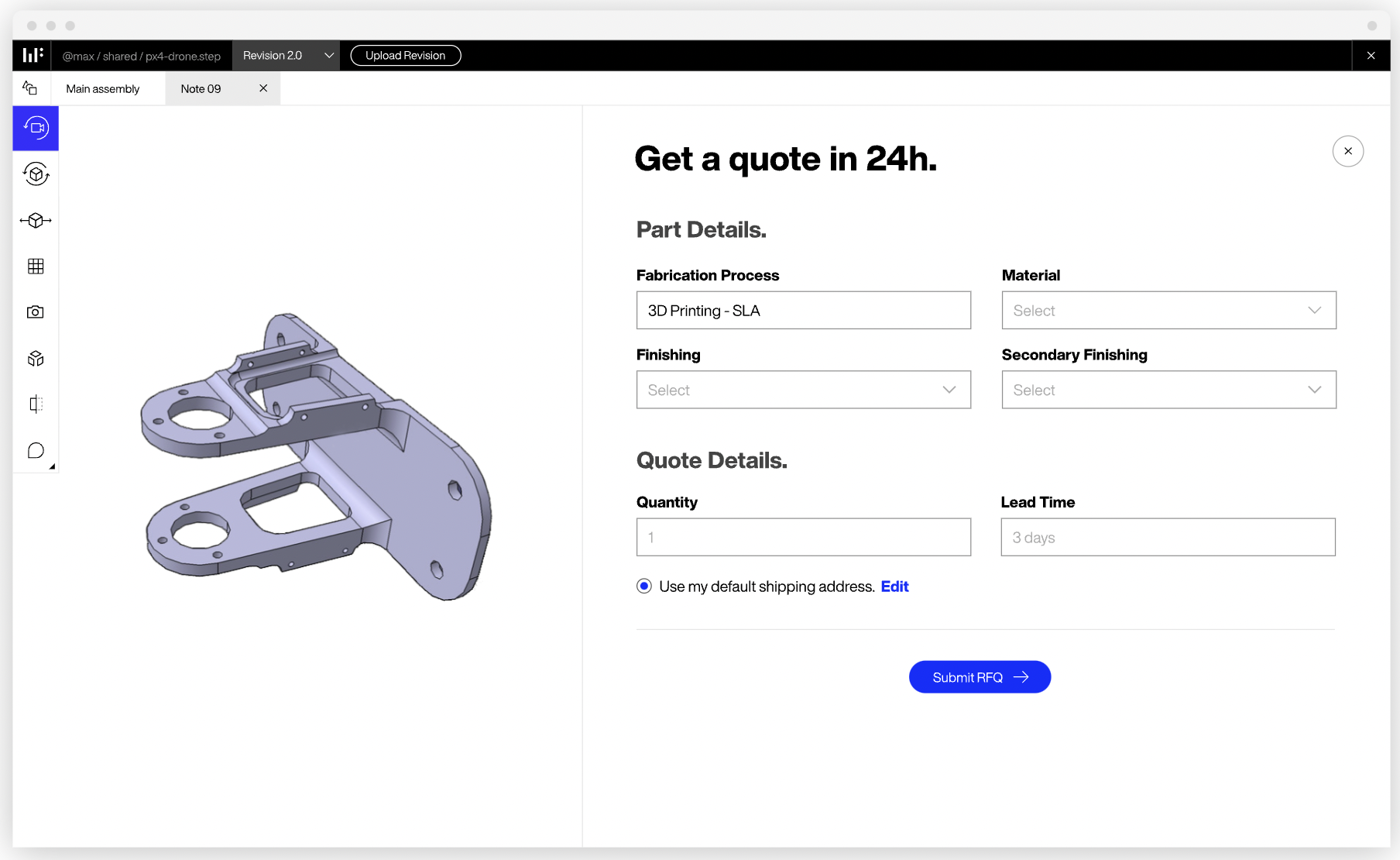Switch to the Main assembly tab
1400x860 pixels.
point(103,88)
